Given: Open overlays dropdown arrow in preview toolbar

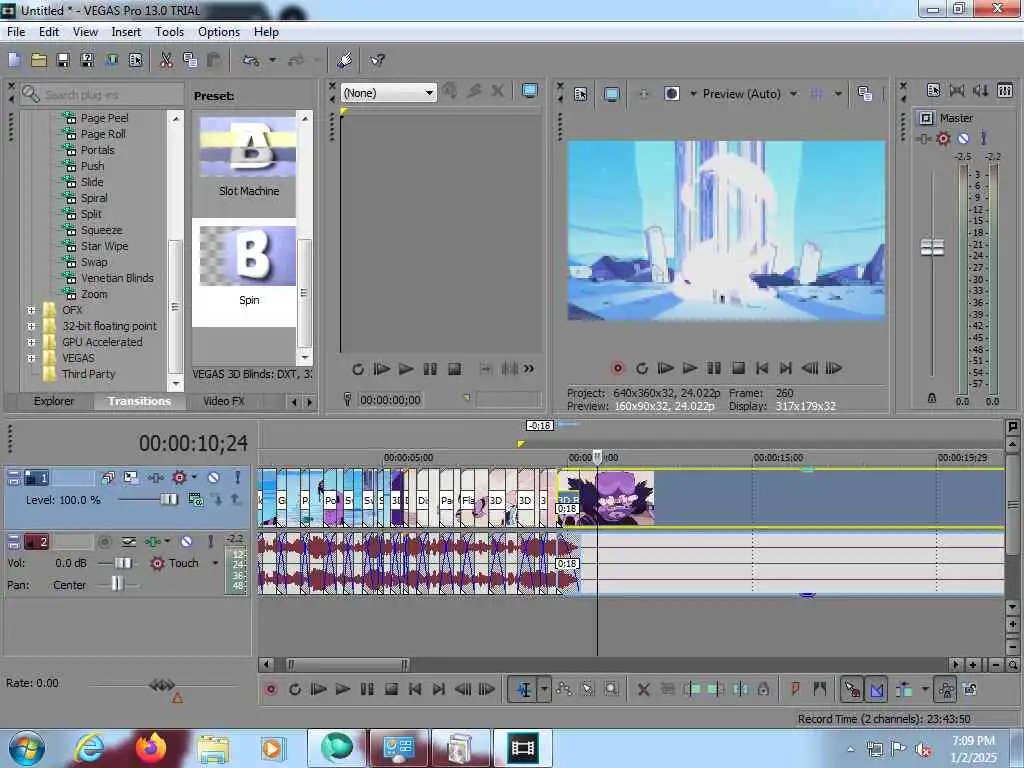Looking at the screenshot, I should click(x=838, y=94).
